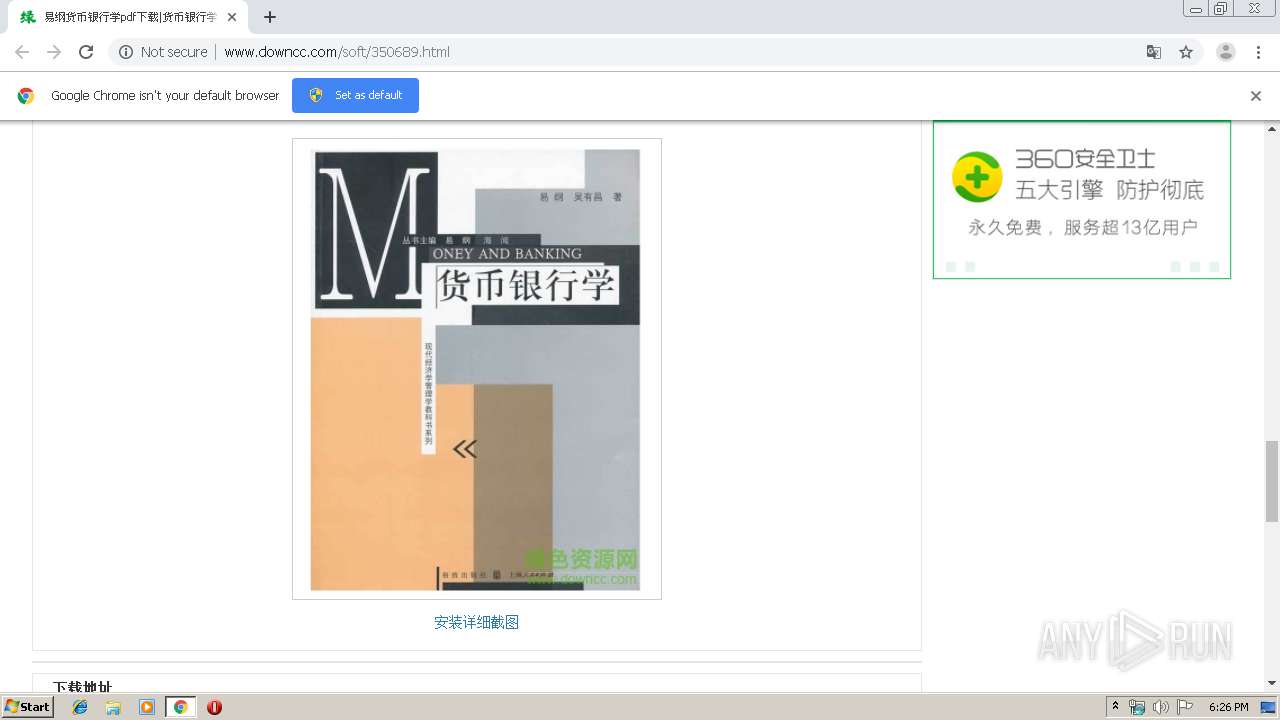Click the vertical scrollbar thumb
This screenshot has width=1280, height=720.
pos(1272,481)
